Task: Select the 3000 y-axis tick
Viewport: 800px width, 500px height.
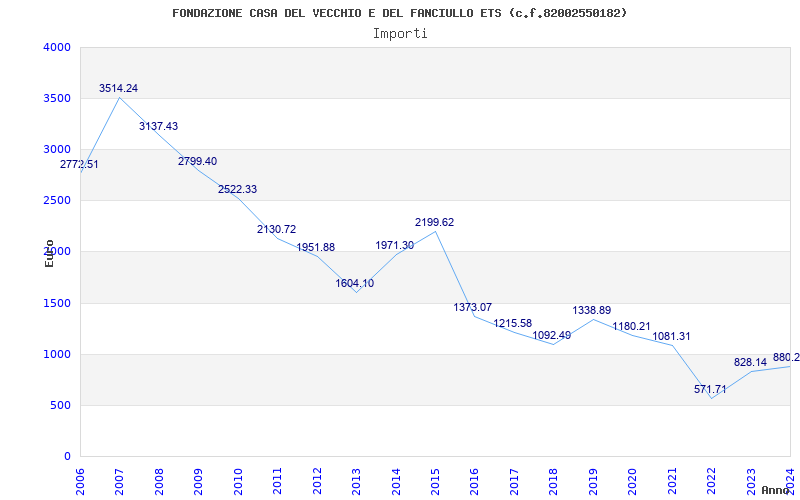Action: (57, 149)
